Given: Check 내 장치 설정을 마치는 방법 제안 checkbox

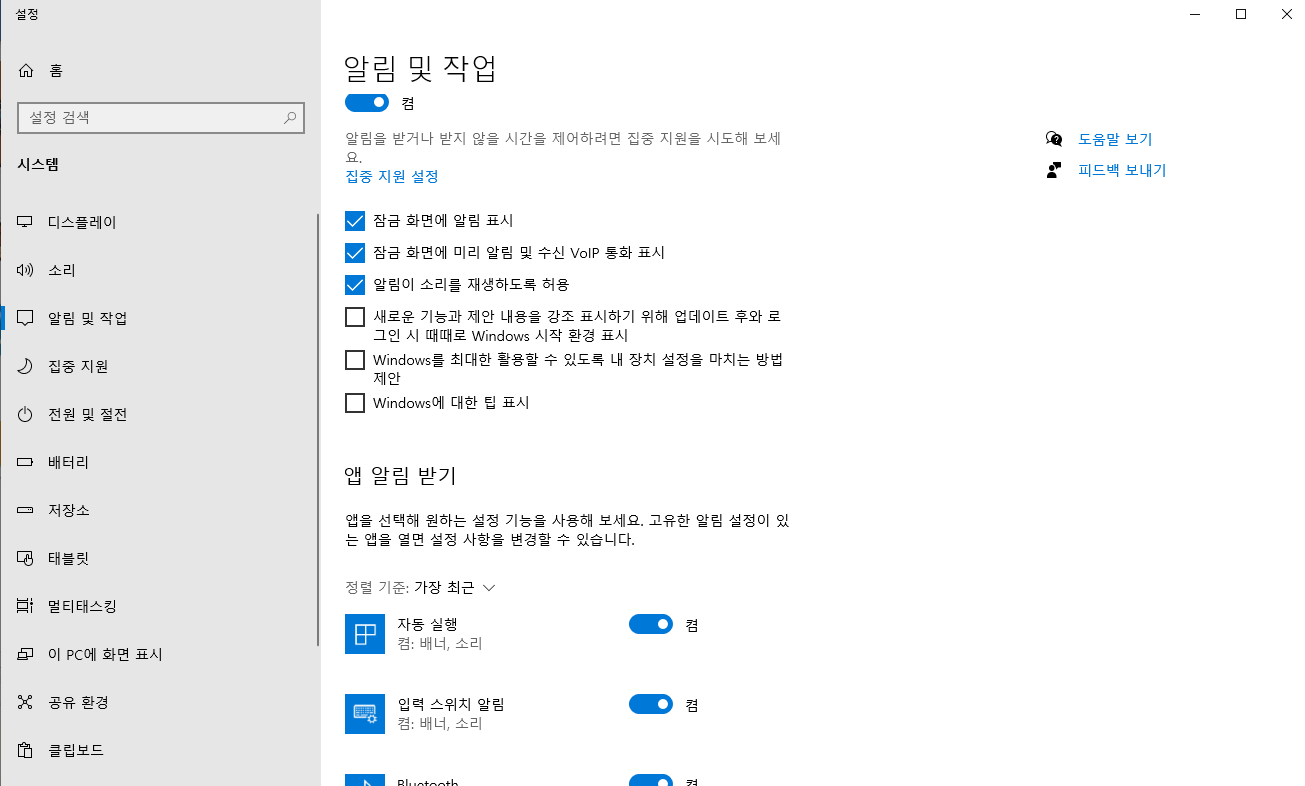Looking at the screenshot, I should 355,360.
